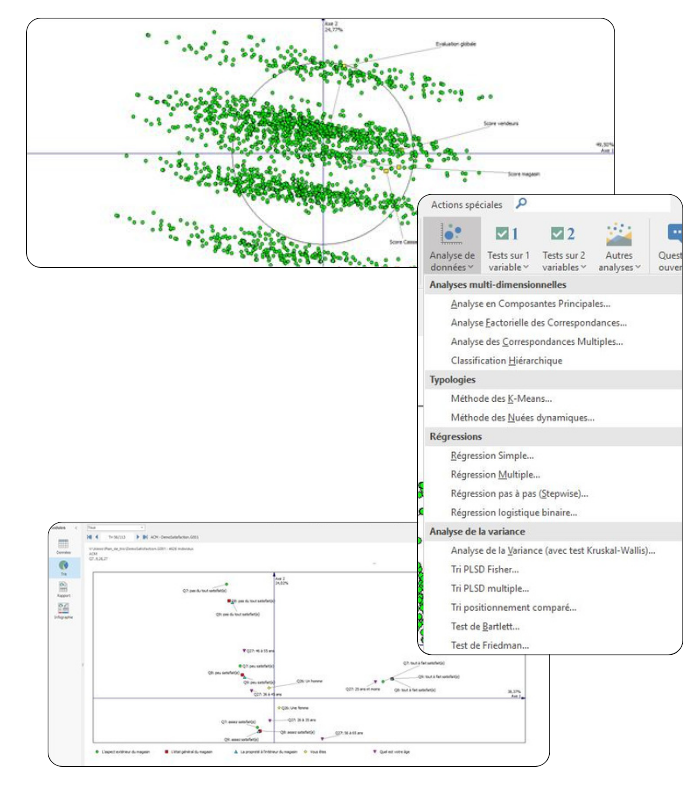Screen dimensions: 700x800
Task: Jump to first table with navigation arrow
Action: click(90, 537)
